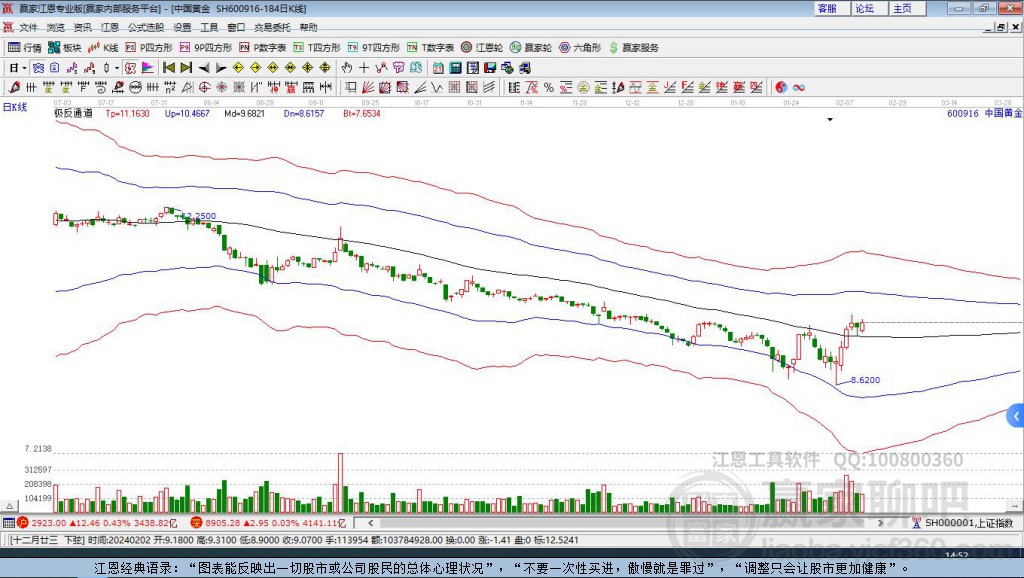1024x578 pixels.
Task: Open the 公式选股 menu
Action: click(x=146, y=27)
